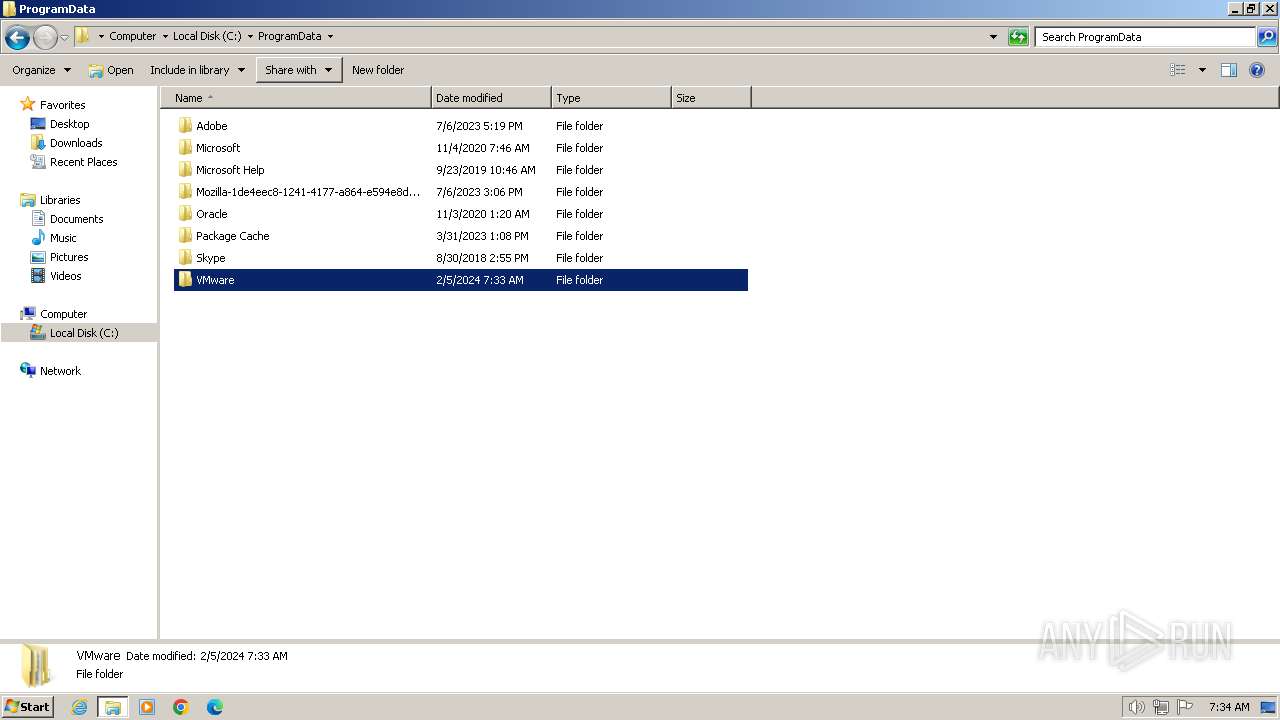The height and width of the screenshot is (720, 1280).
Task: Open recent pages dropdown next to Forward
Action: (x=64, y=38)
